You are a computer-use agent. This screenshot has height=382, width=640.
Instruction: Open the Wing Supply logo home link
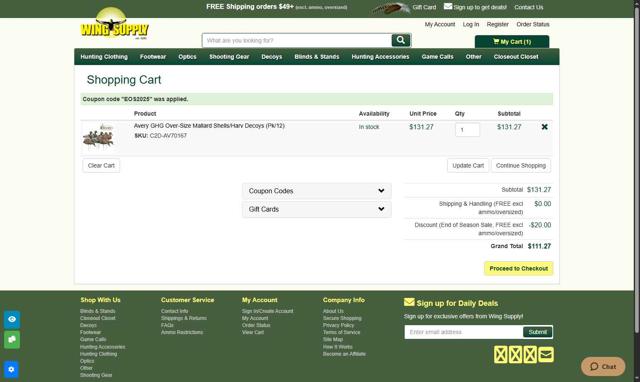tap(115, 24)
